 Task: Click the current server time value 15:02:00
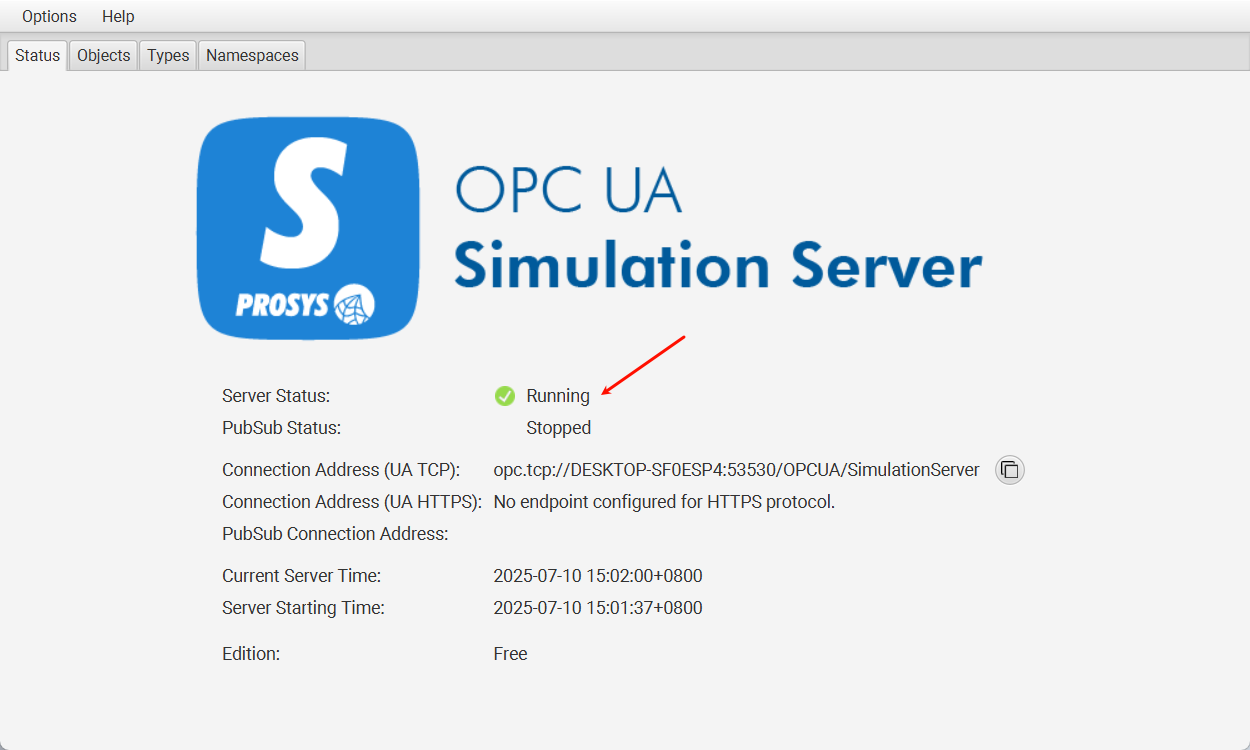pyautogui.click(x=598, y=576)
